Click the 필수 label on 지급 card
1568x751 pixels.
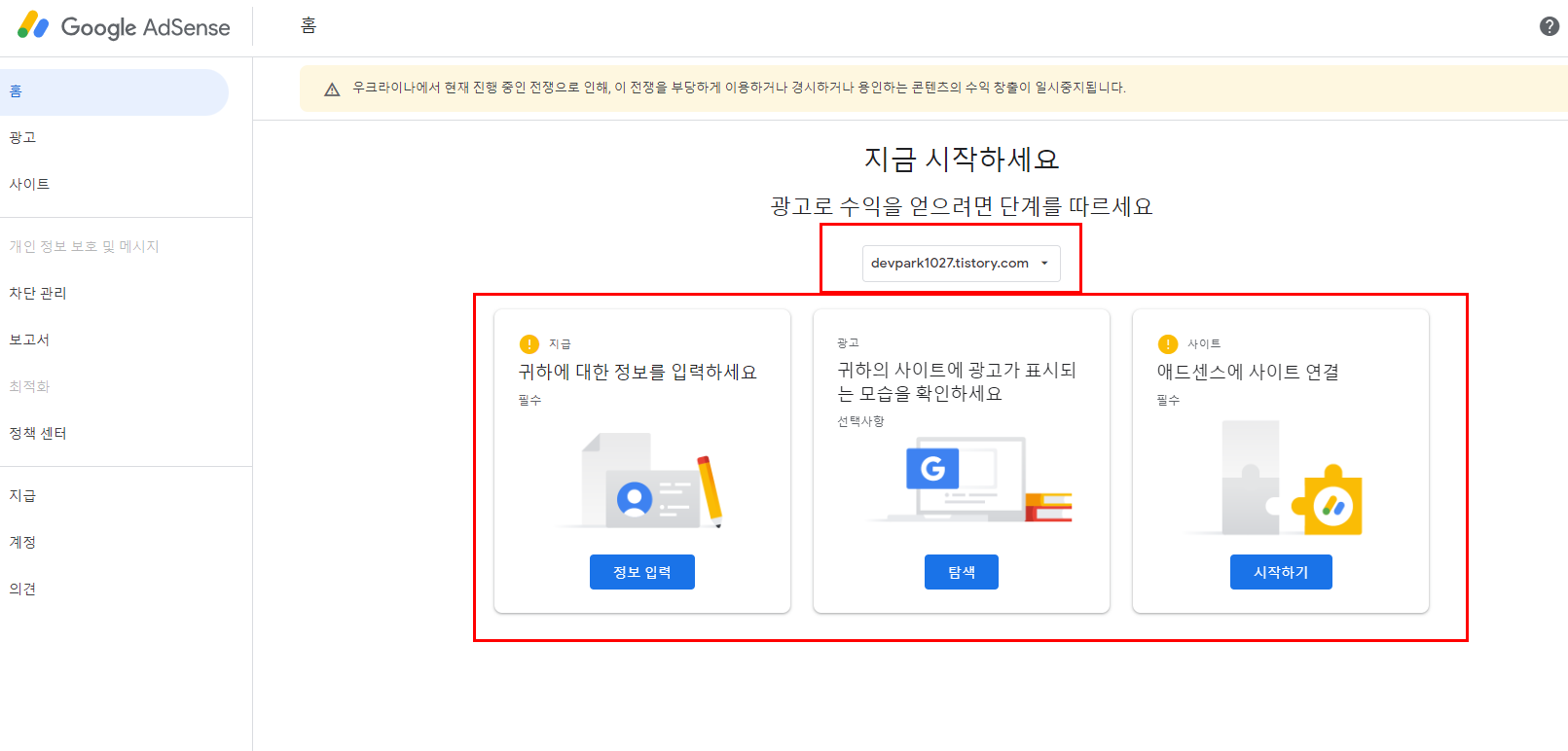(529, 400)
